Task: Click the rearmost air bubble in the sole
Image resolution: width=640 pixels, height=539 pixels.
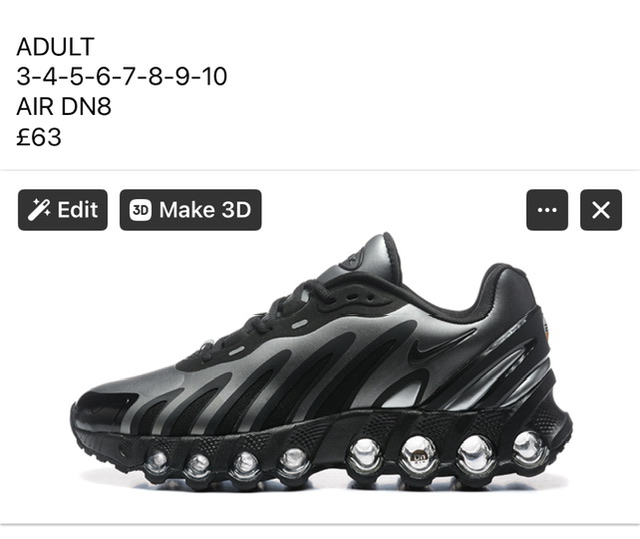Action: pyautogui.click(x=530, y=448)
